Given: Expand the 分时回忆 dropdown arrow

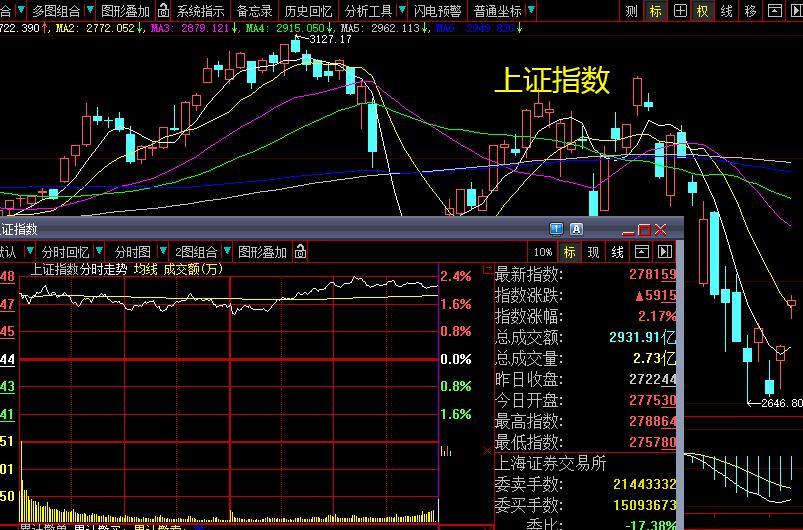Looking at the screenshot, I should tap(99, 251).
